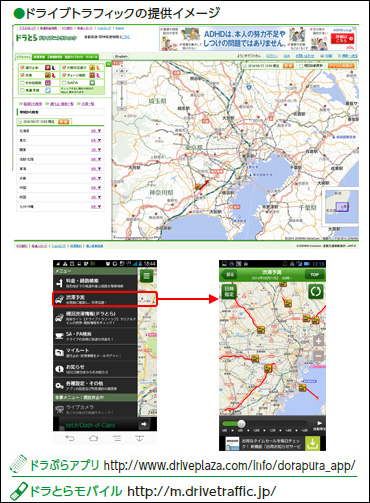Click the forecast time slider handle

[x=241, y=424]
